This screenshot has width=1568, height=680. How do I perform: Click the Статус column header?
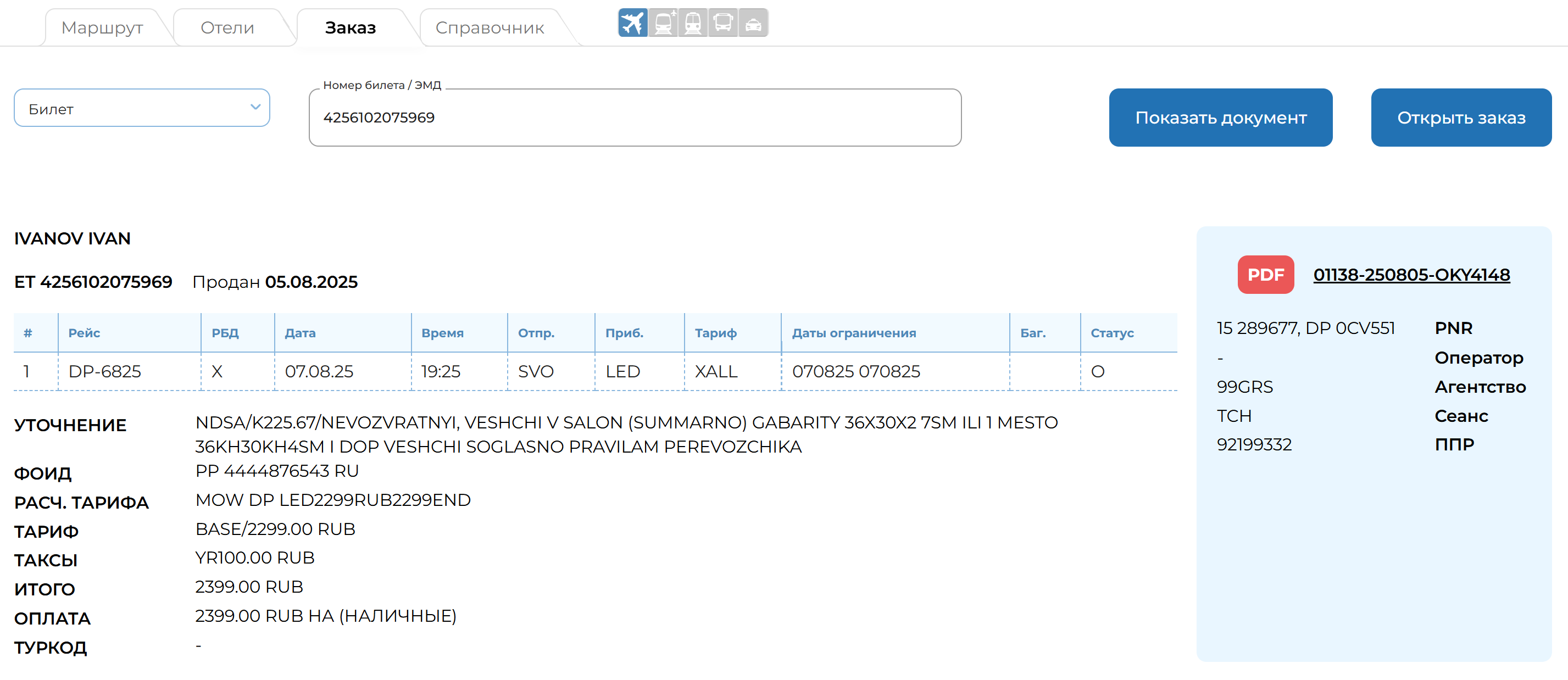click(1111, 333)
